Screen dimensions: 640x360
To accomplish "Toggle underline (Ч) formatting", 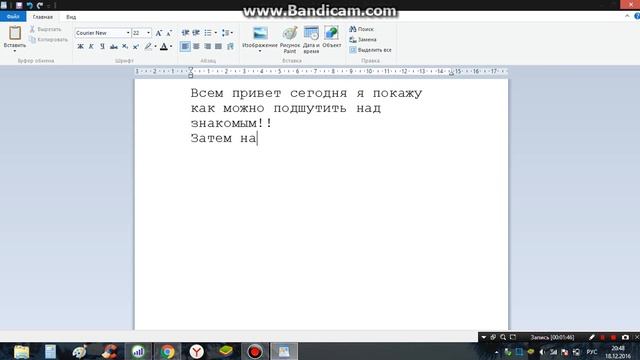I will pos(102,47).
